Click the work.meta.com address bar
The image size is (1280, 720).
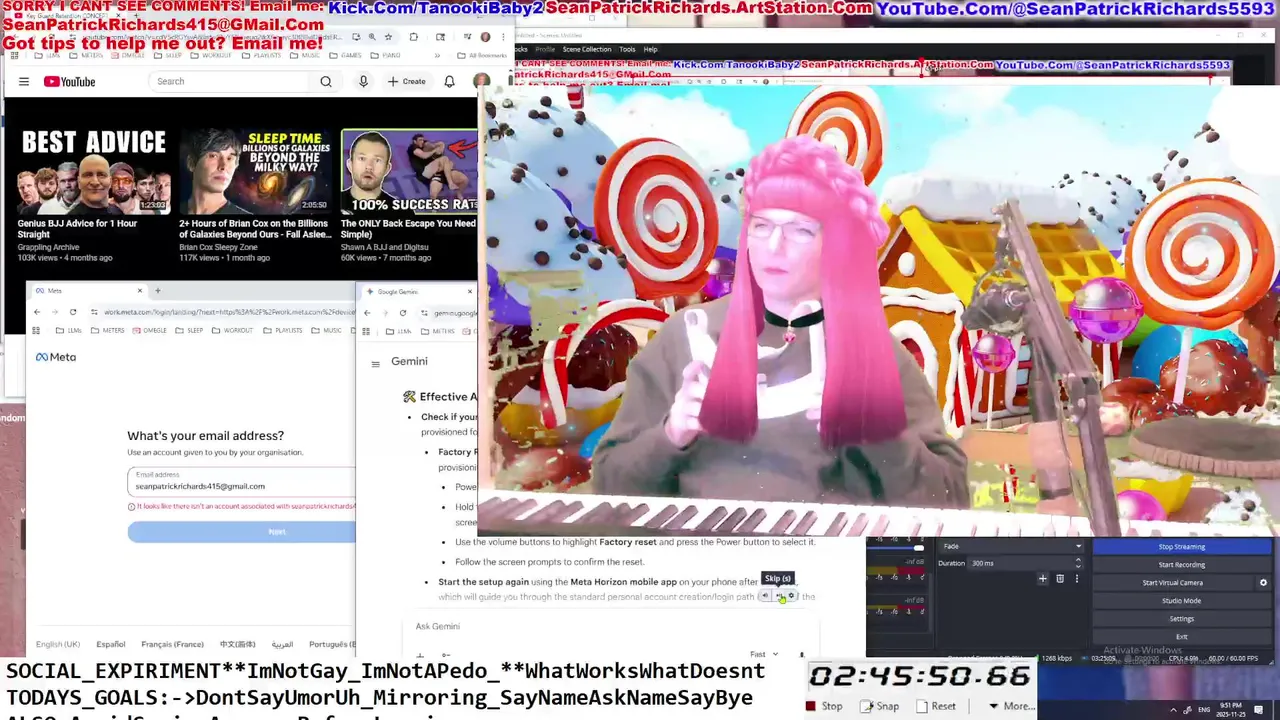[222, 312]
